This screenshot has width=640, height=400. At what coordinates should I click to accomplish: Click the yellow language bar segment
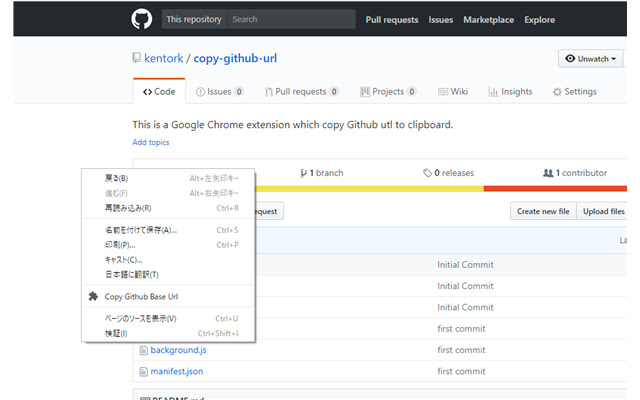click(x=369, y=189)
